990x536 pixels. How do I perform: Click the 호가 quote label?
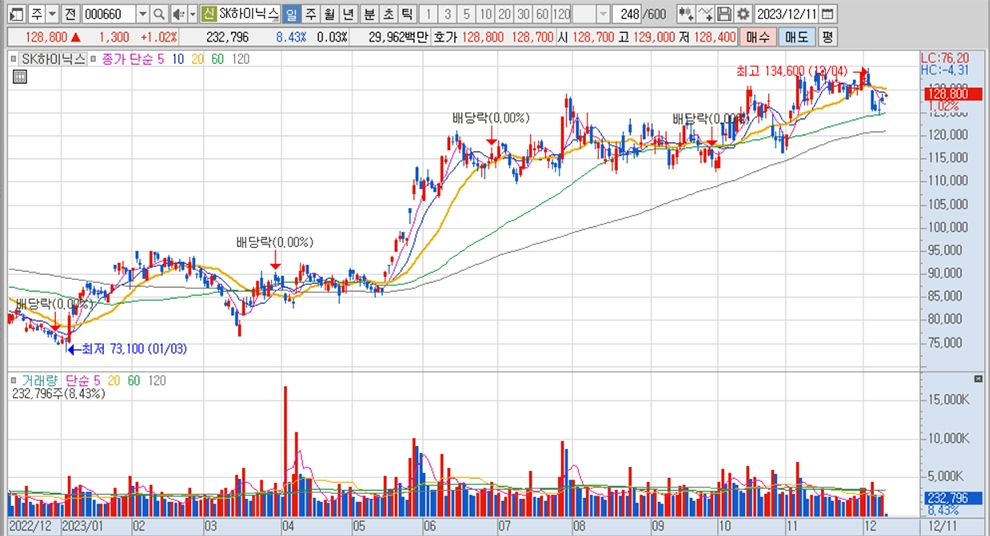point(445,37)
